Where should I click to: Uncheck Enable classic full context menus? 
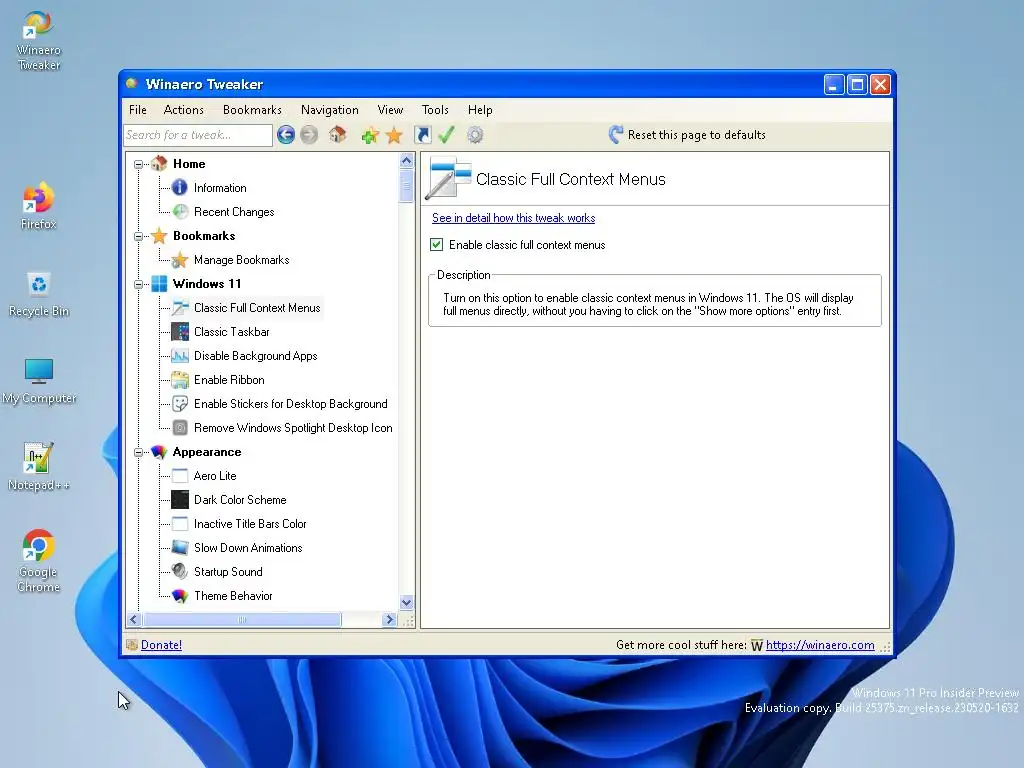click(436, 245)
